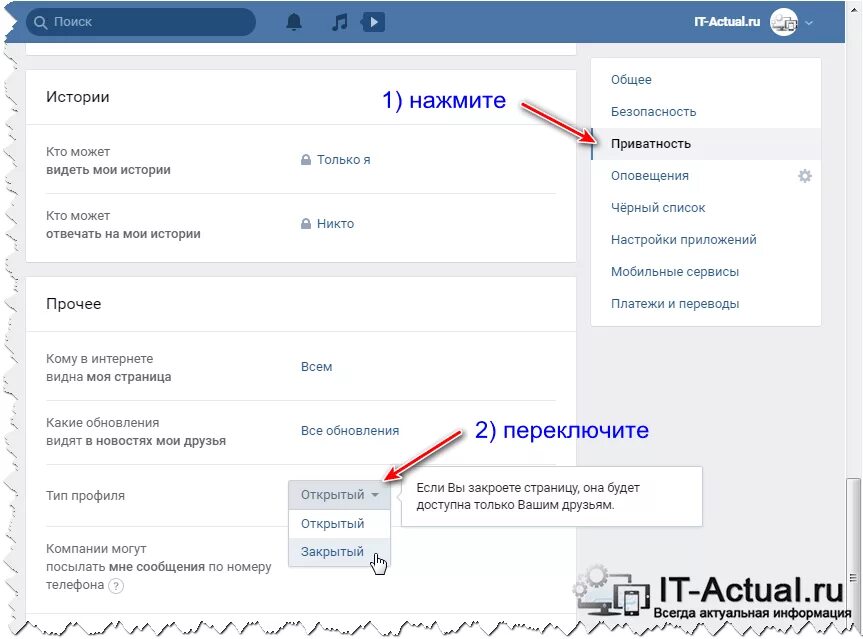Expand the account menu chevron

click(x=809, y=23)
